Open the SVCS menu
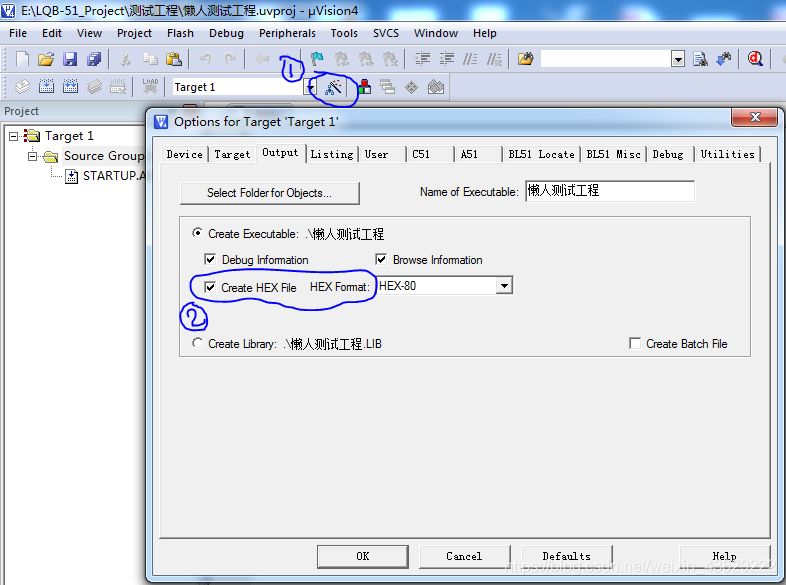 tap(385, 33)
